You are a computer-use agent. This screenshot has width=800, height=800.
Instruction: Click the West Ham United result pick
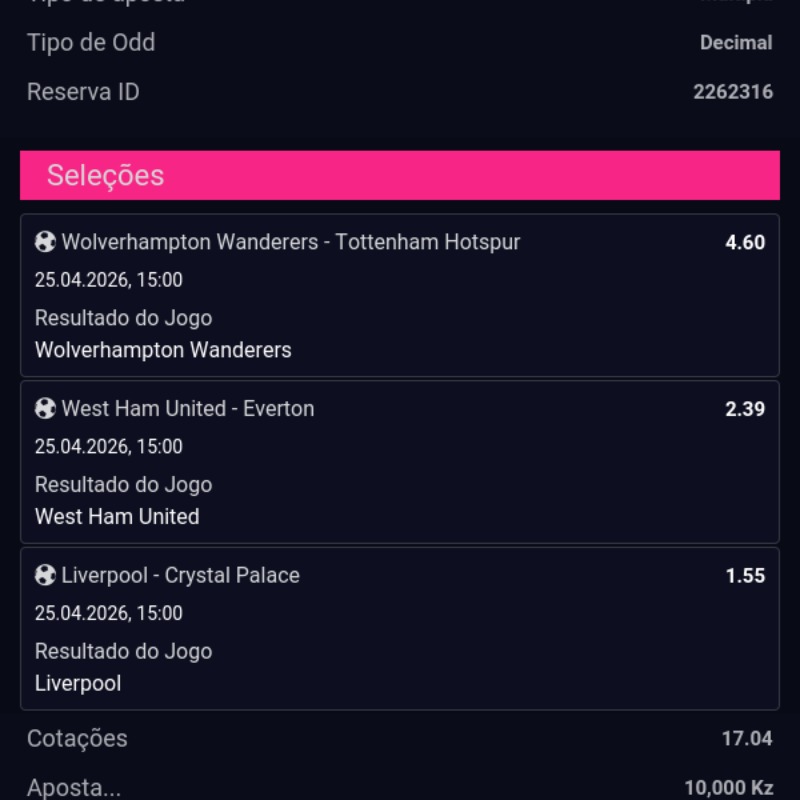point(117,517)
